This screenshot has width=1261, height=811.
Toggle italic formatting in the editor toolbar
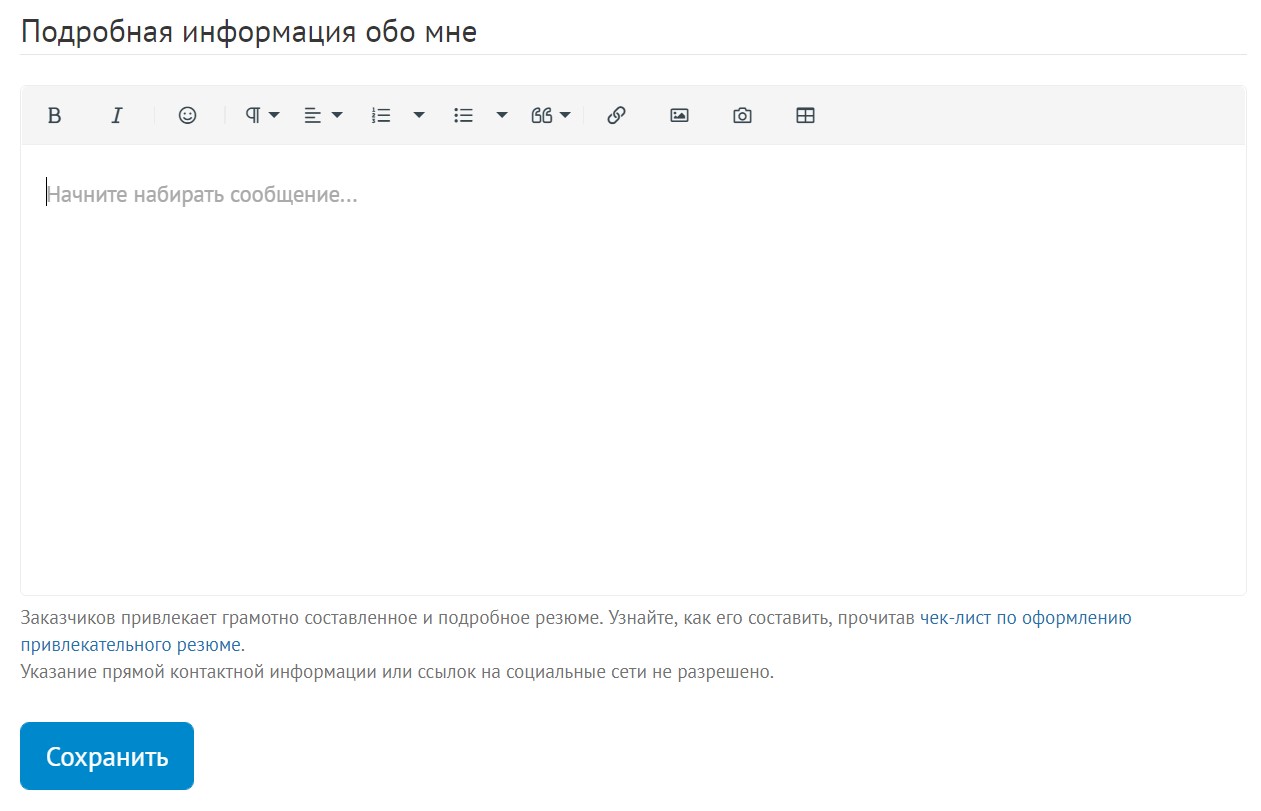[x=117, y=115]
